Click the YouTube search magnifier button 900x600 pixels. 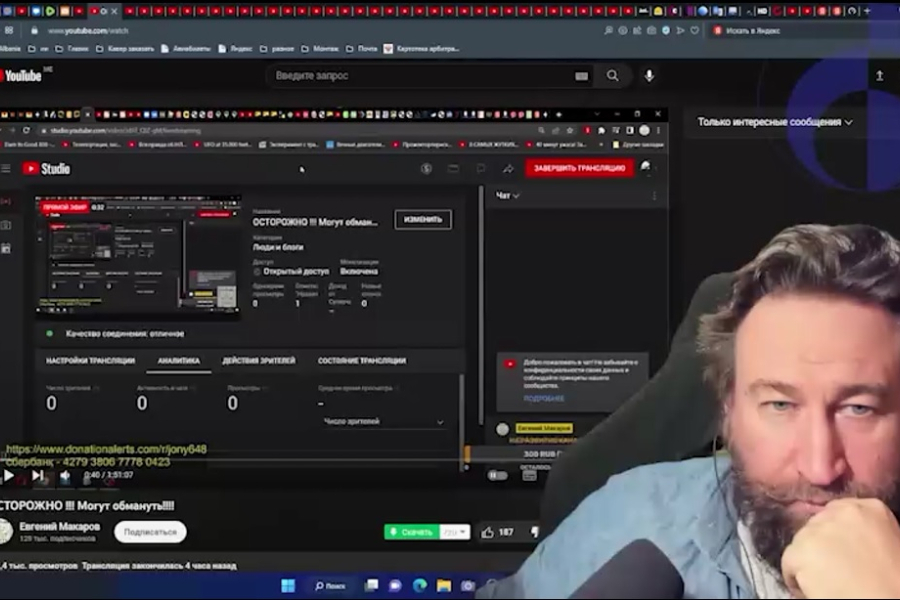coord(612,76)
